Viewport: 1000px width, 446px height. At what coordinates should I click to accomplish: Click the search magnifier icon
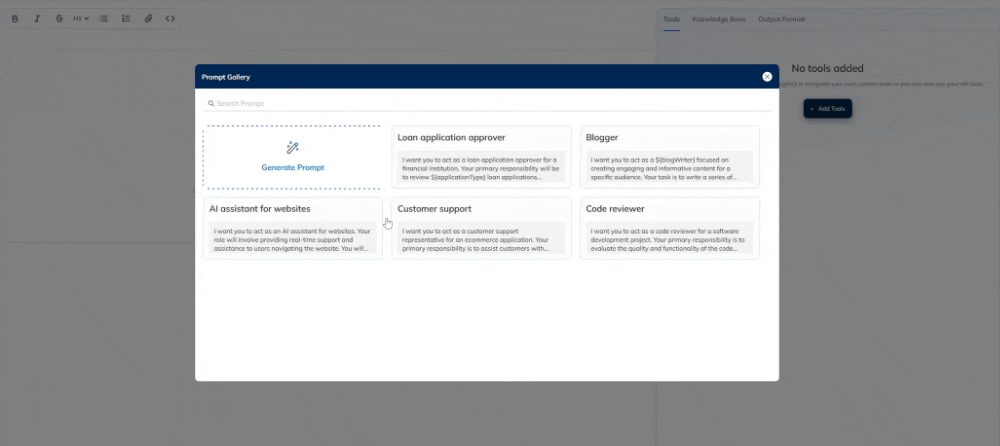[x=211, y=103]
